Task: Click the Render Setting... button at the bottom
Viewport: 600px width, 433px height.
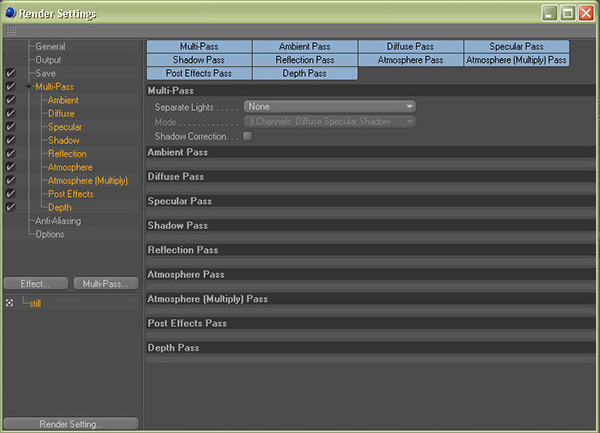Action: (x=70, y=424)
